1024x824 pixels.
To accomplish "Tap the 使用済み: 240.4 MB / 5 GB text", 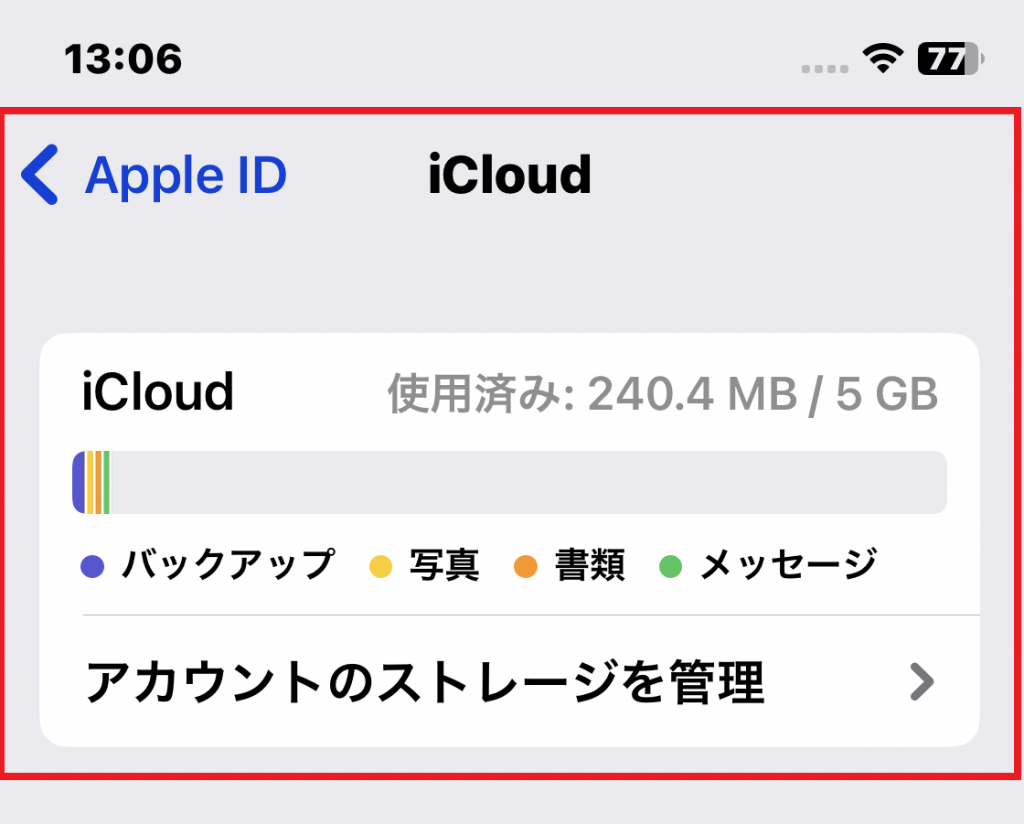I will click(663, 394).
